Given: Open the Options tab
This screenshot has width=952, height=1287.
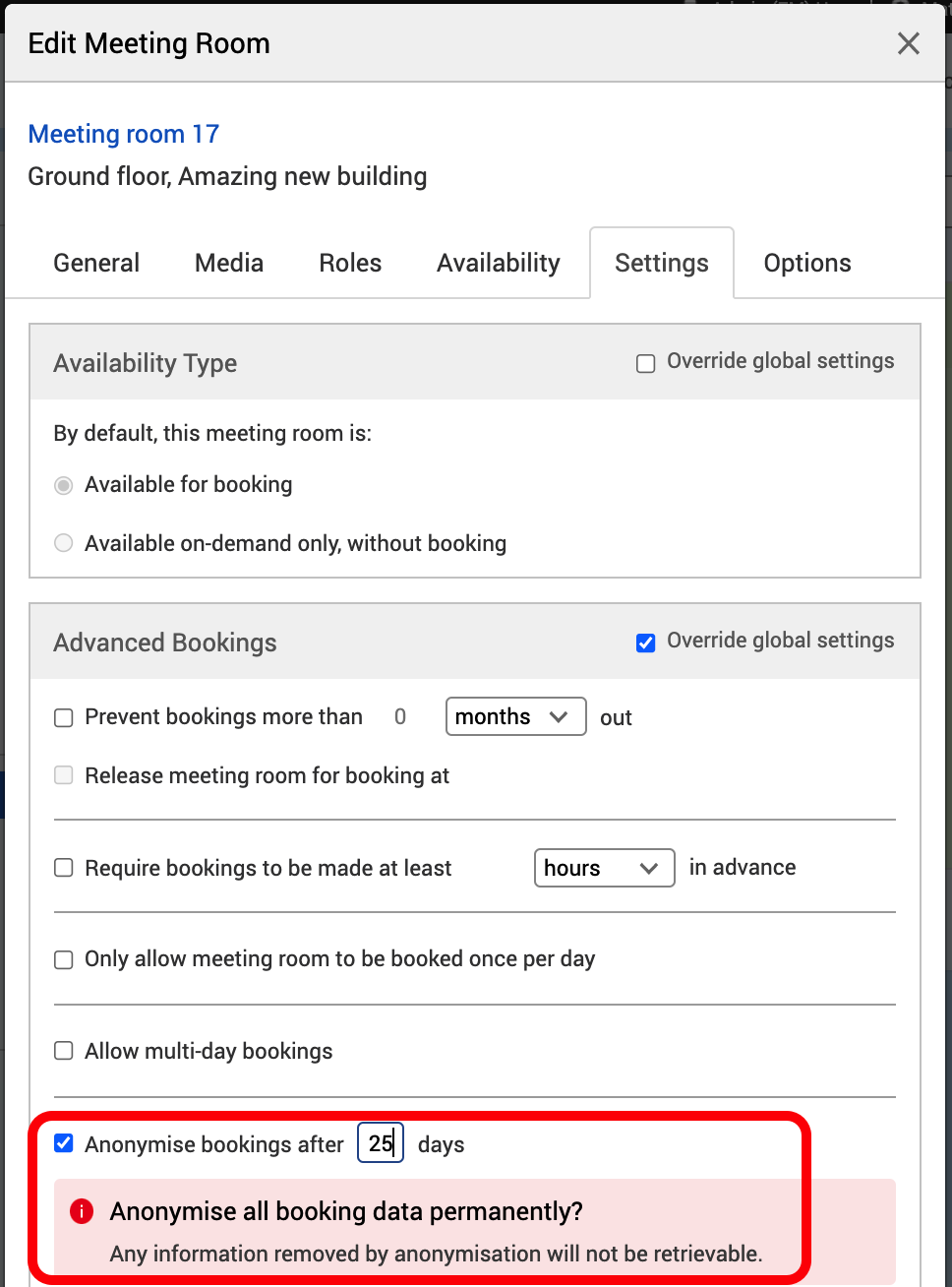Looking at the screenshot, I should coord(807,263).
